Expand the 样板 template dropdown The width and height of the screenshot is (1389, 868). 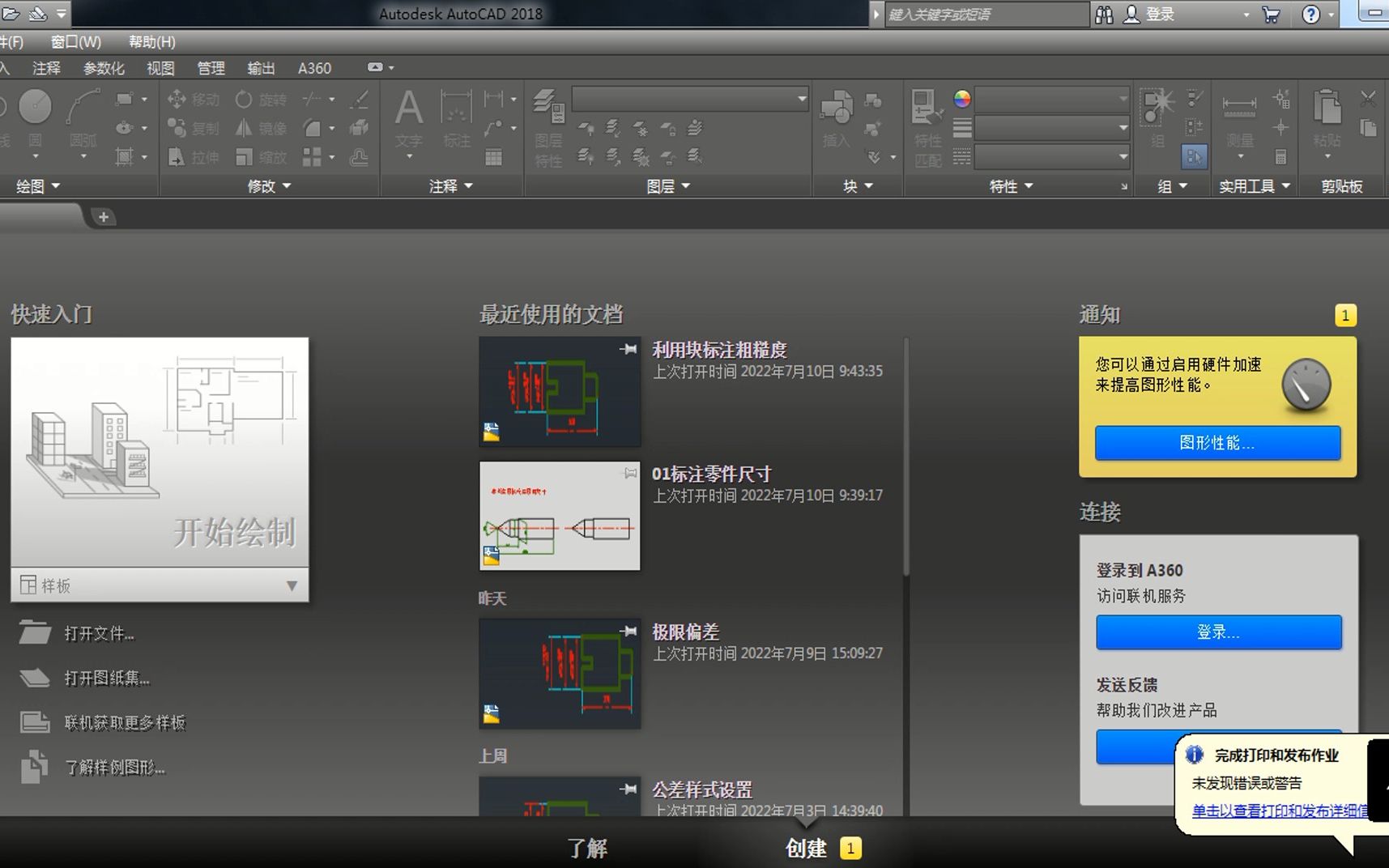click(x=293, y=585)
